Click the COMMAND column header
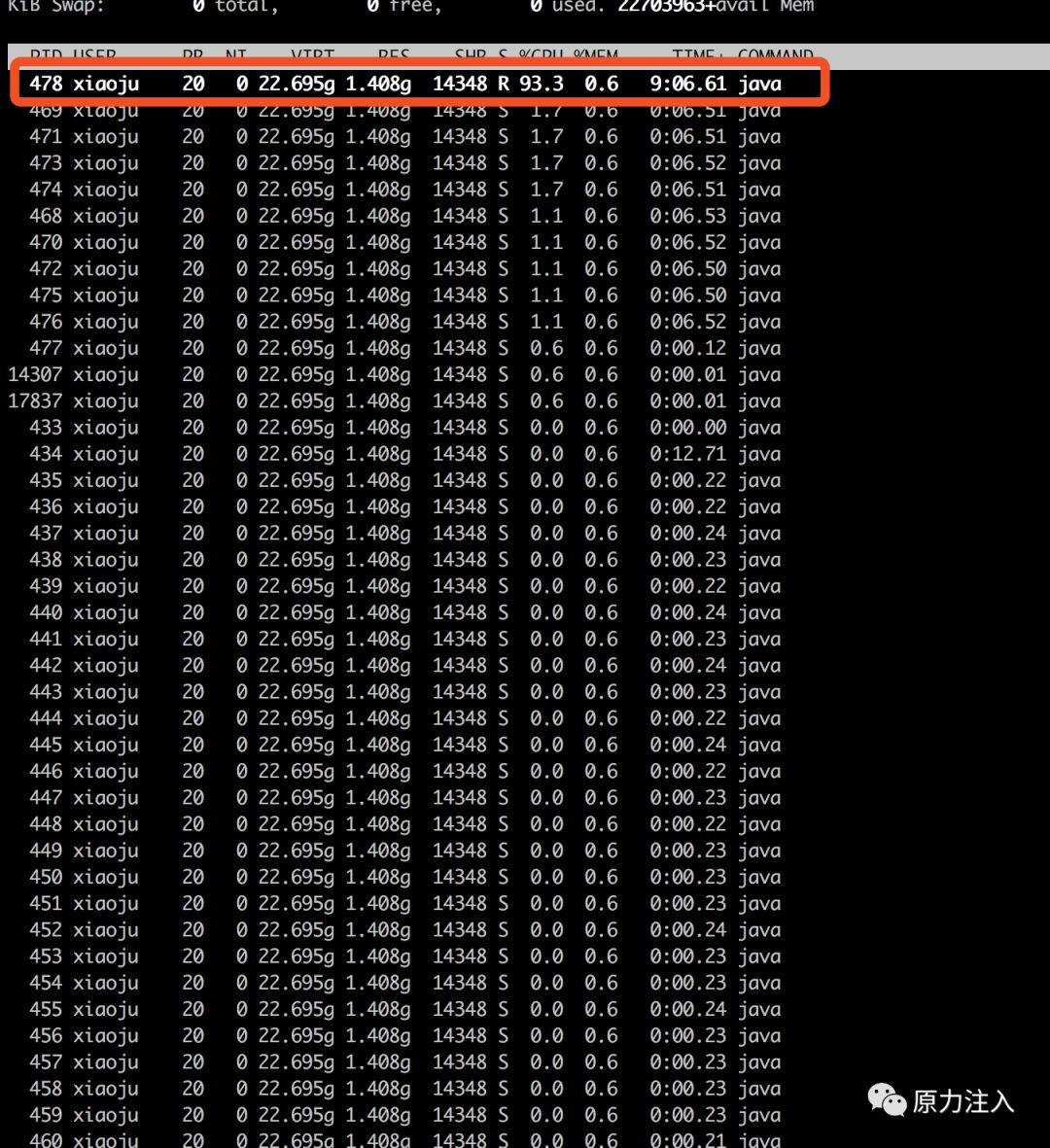1050x1148 pixels. [x=776, y=55]
